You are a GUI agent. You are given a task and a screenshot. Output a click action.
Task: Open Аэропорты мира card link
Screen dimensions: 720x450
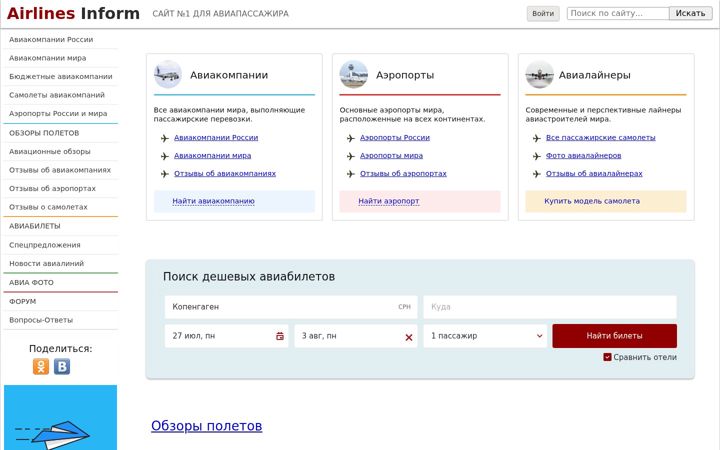pos(391,155)
